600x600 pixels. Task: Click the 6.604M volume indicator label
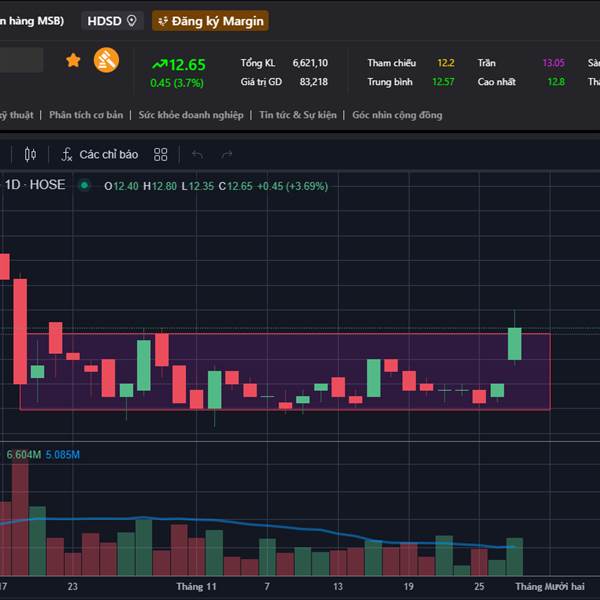pos(24,455)
